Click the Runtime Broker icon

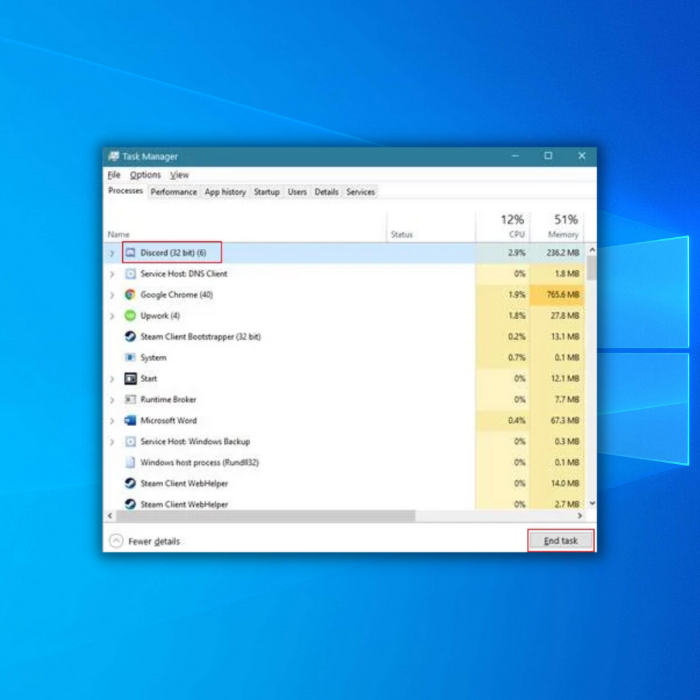click(130, 400)
